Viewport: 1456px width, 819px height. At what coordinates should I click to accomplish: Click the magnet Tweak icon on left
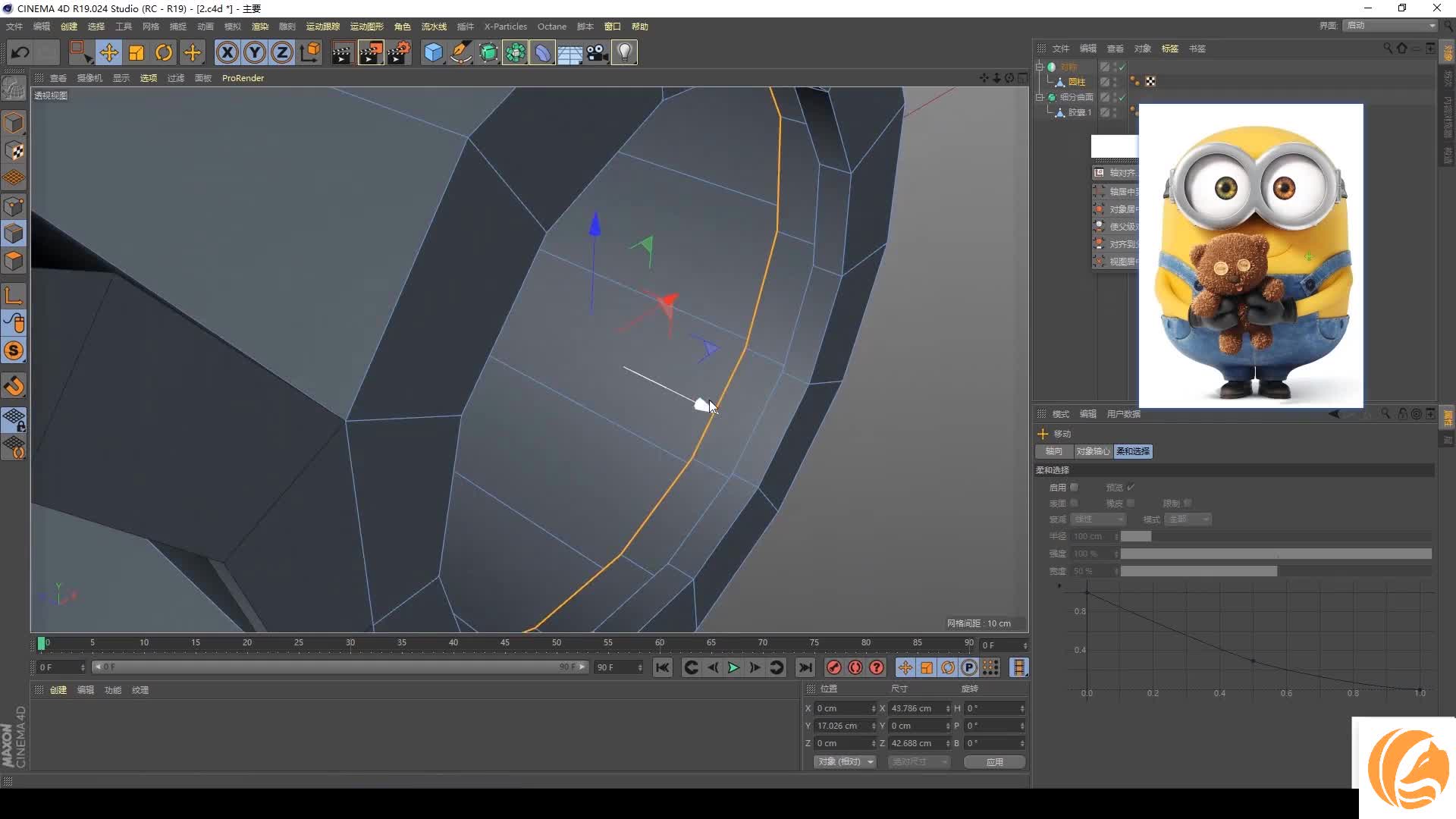pos(14,386)
